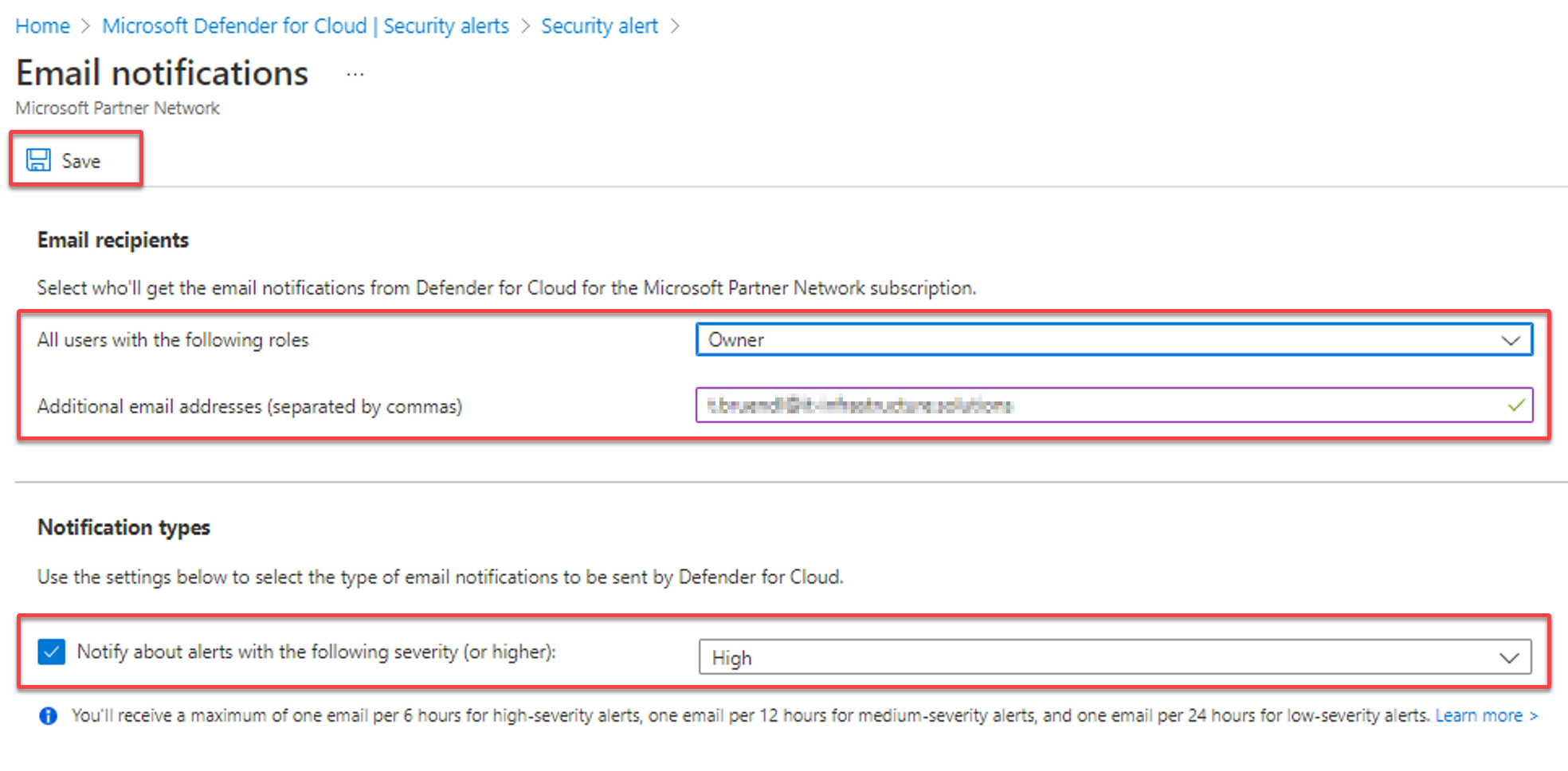Expand the High severity dropdown arrow
Screen dimensions: 1568x771
[x=1509, y=657]
